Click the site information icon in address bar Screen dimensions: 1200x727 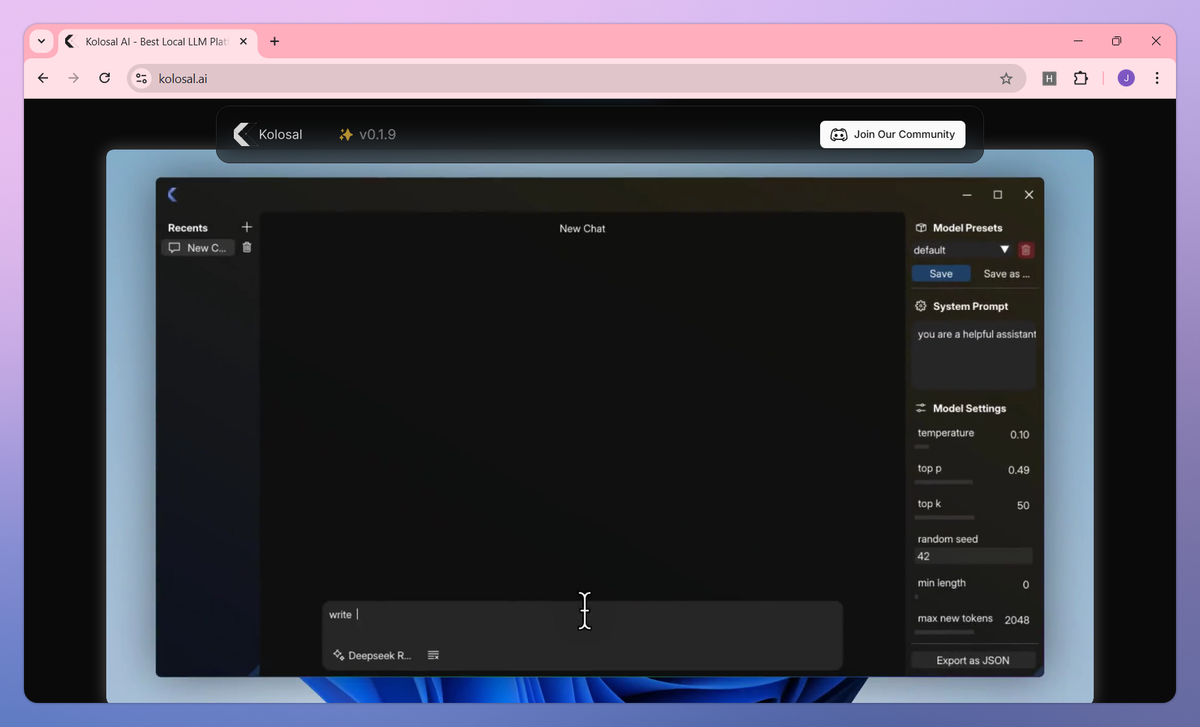click(141, 78)
